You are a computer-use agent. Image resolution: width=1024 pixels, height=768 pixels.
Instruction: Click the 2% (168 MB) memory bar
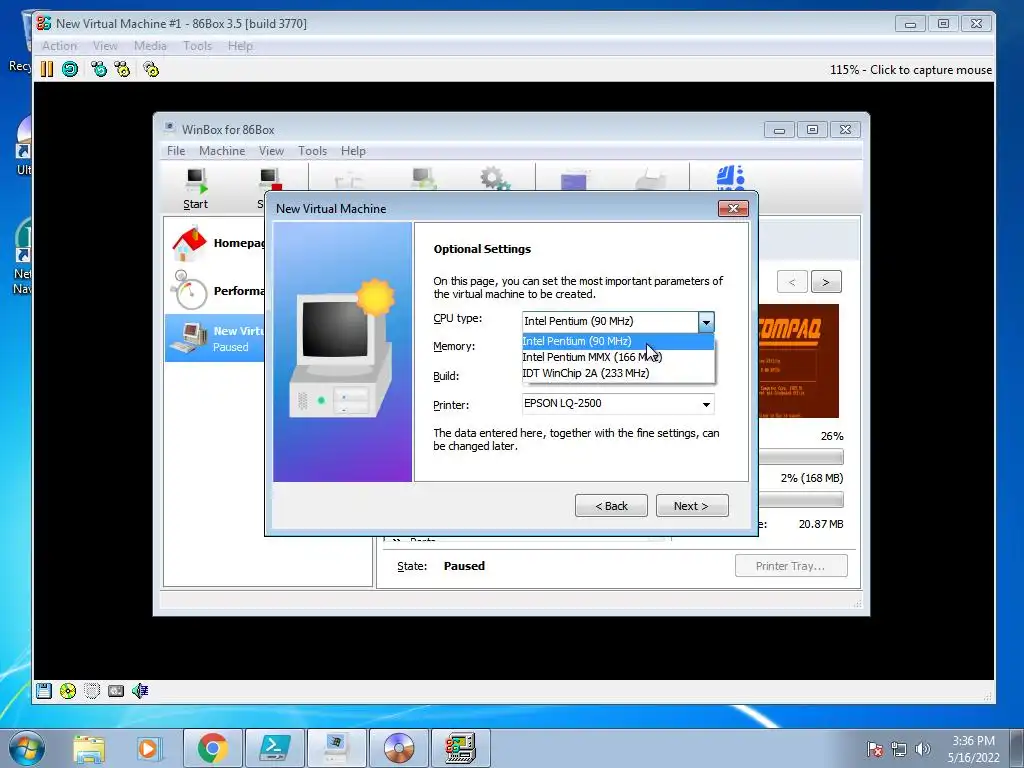pyautogui.click(x=801, y=500)
